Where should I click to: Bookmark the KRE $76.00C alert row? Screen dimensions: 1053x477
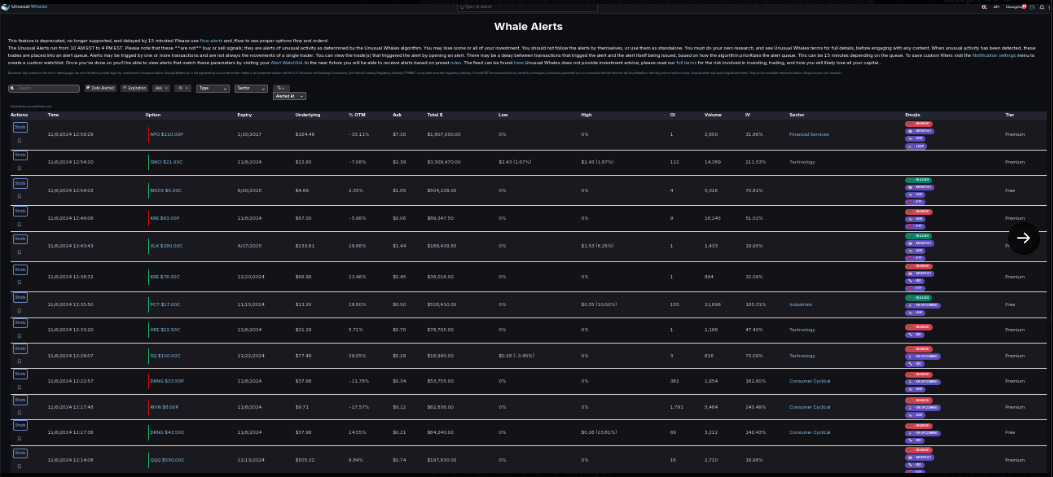[19, 283]
